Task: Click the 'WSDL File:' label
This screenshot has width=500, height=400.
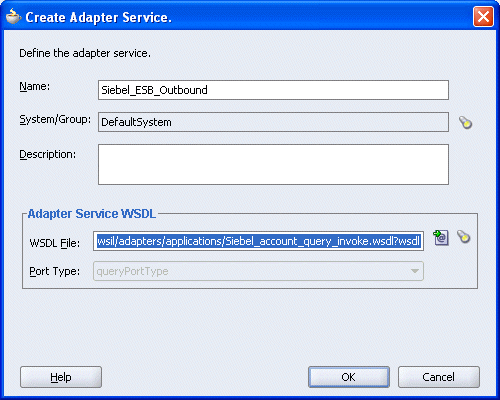Action: point(55,243)
